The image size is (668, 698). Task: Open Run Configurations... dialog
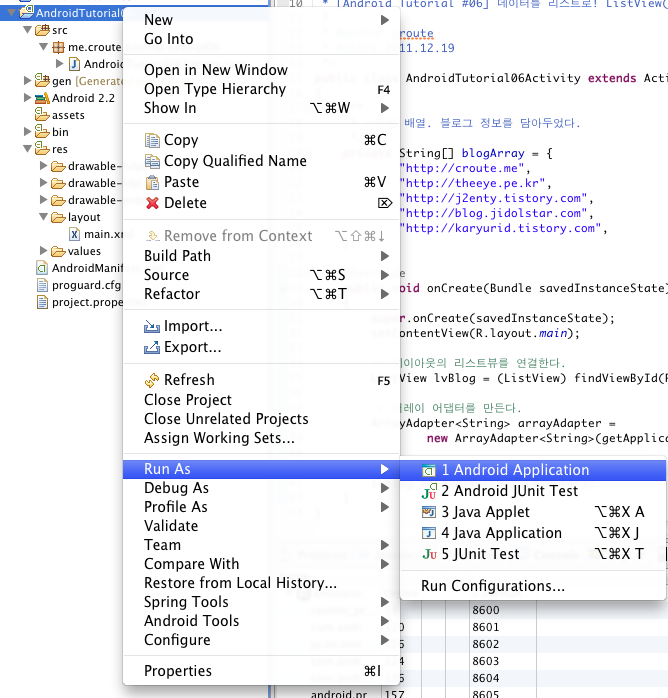[x=533, y=586]
